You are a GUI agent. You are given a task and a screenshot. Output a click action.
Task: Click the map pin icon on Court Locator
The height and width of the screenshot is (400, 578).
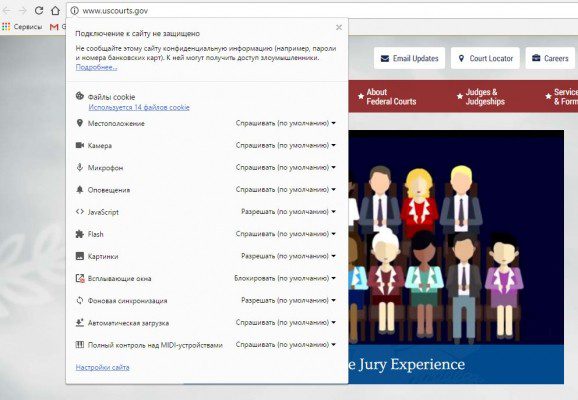click(x=461, y=58)
